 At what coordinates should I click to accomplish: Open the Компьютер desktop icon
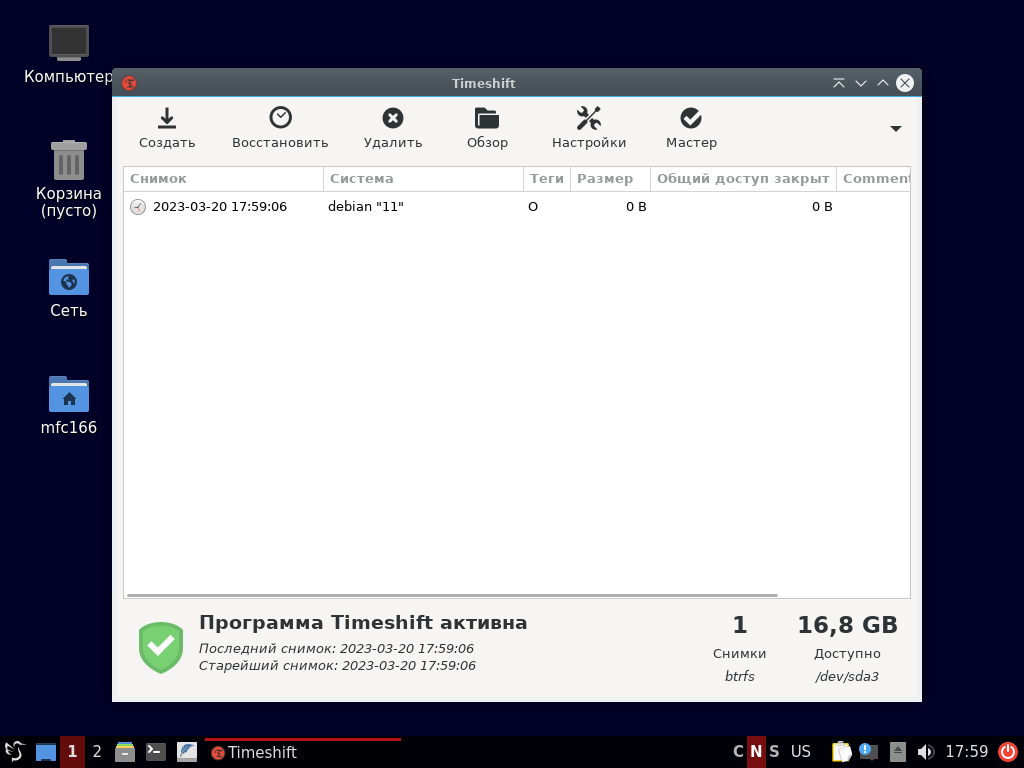click(x=69, y=54)
